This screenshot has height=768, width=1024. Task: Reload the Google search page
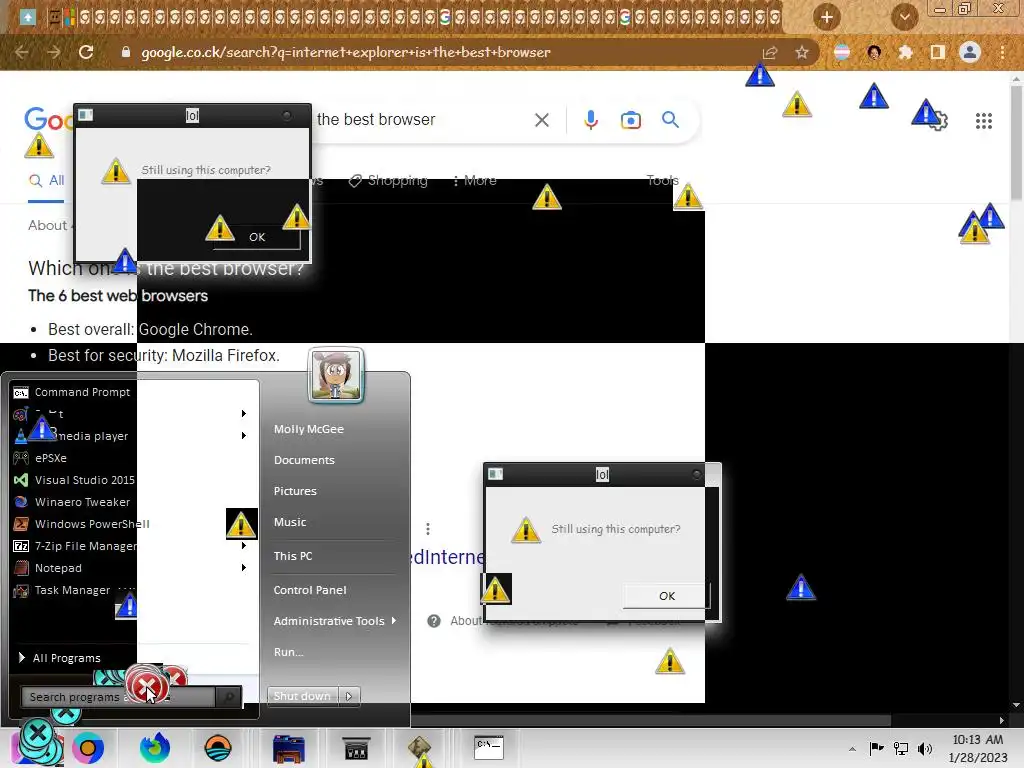86,52
